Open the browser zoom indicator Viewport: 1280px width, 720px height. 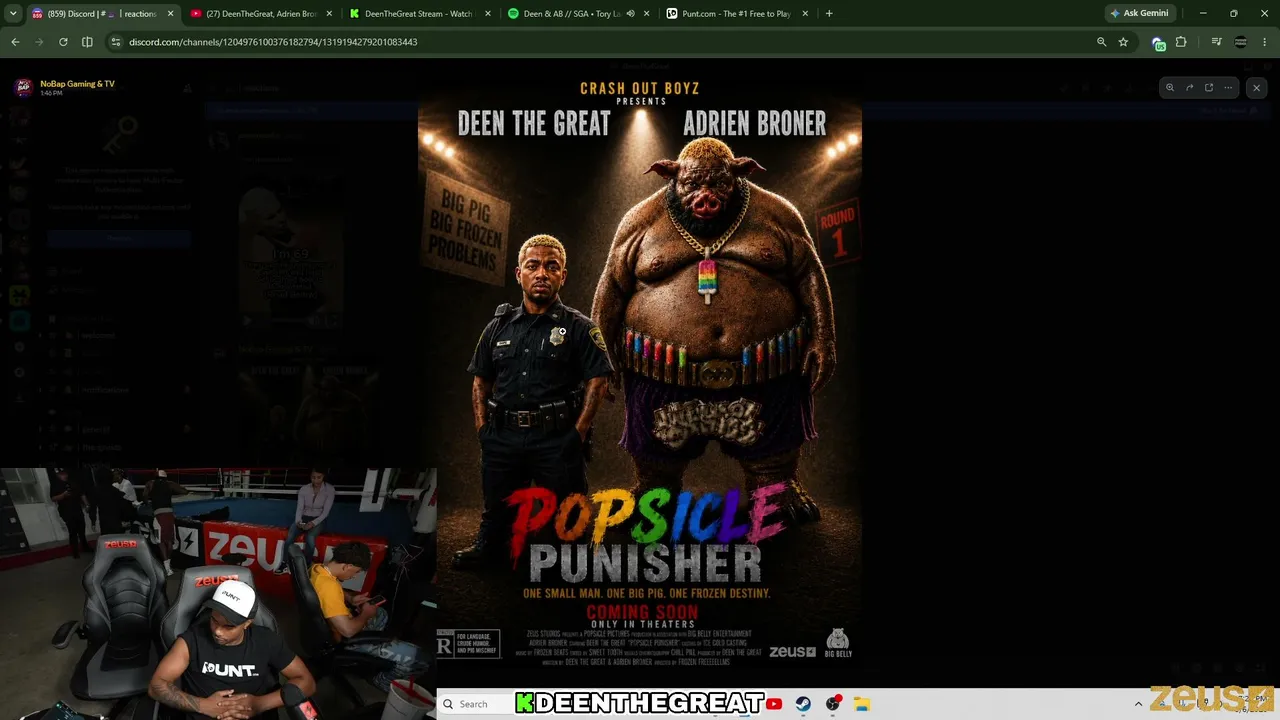[1101, 42]
